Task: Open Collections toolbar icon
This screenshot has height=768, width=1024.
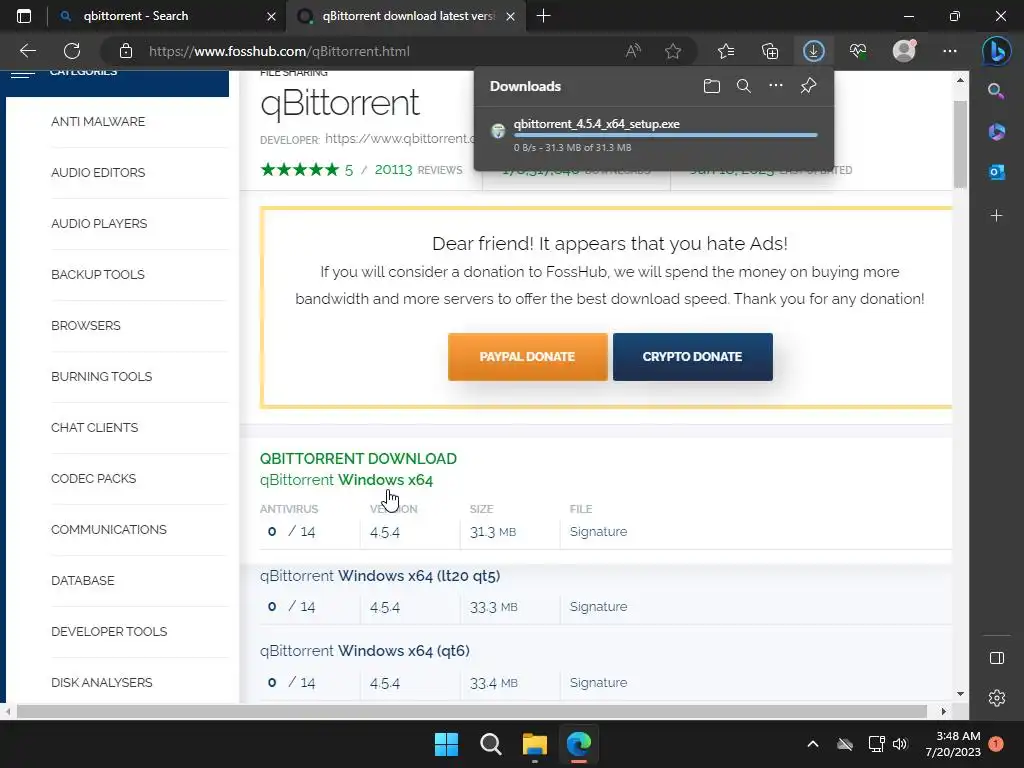Action: click(770, 51)
